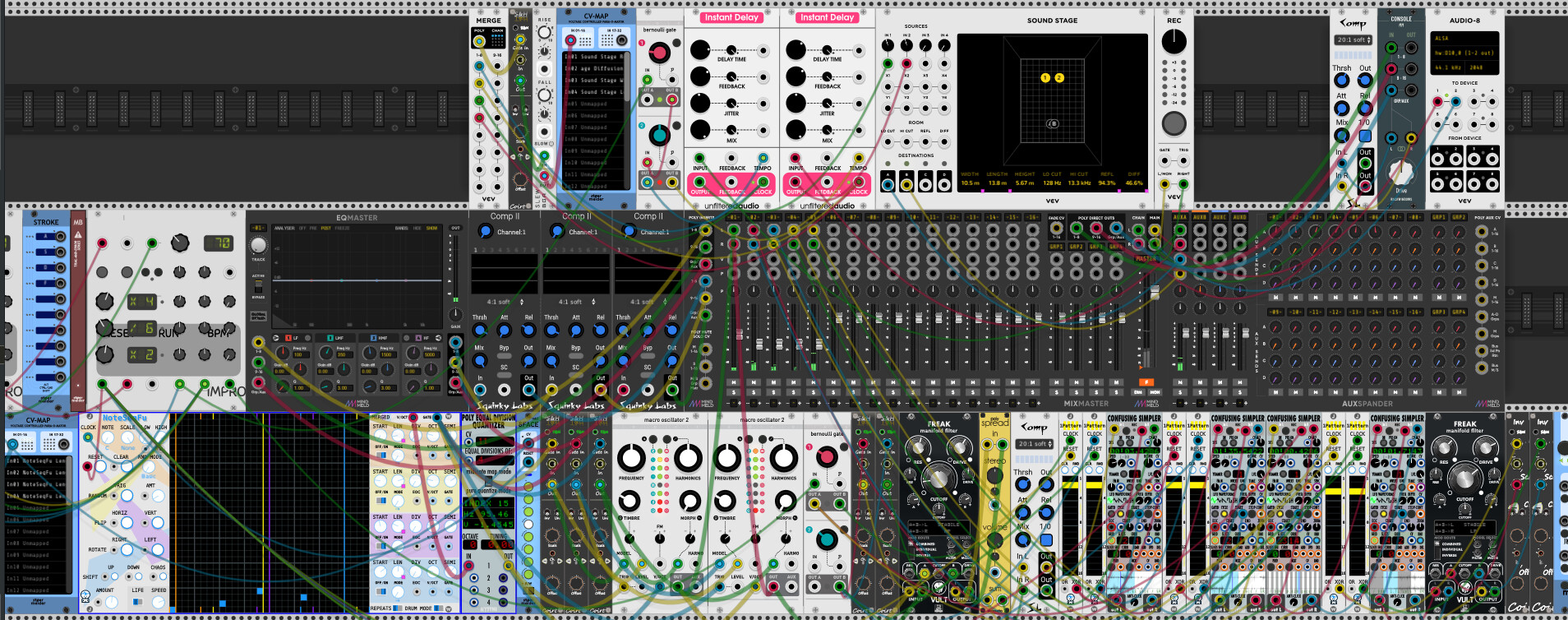This screenshot has width=1568, height=620.
Task: Open the 44.1 kHz sample rate selector
Action: click(x=1448, y=67)
